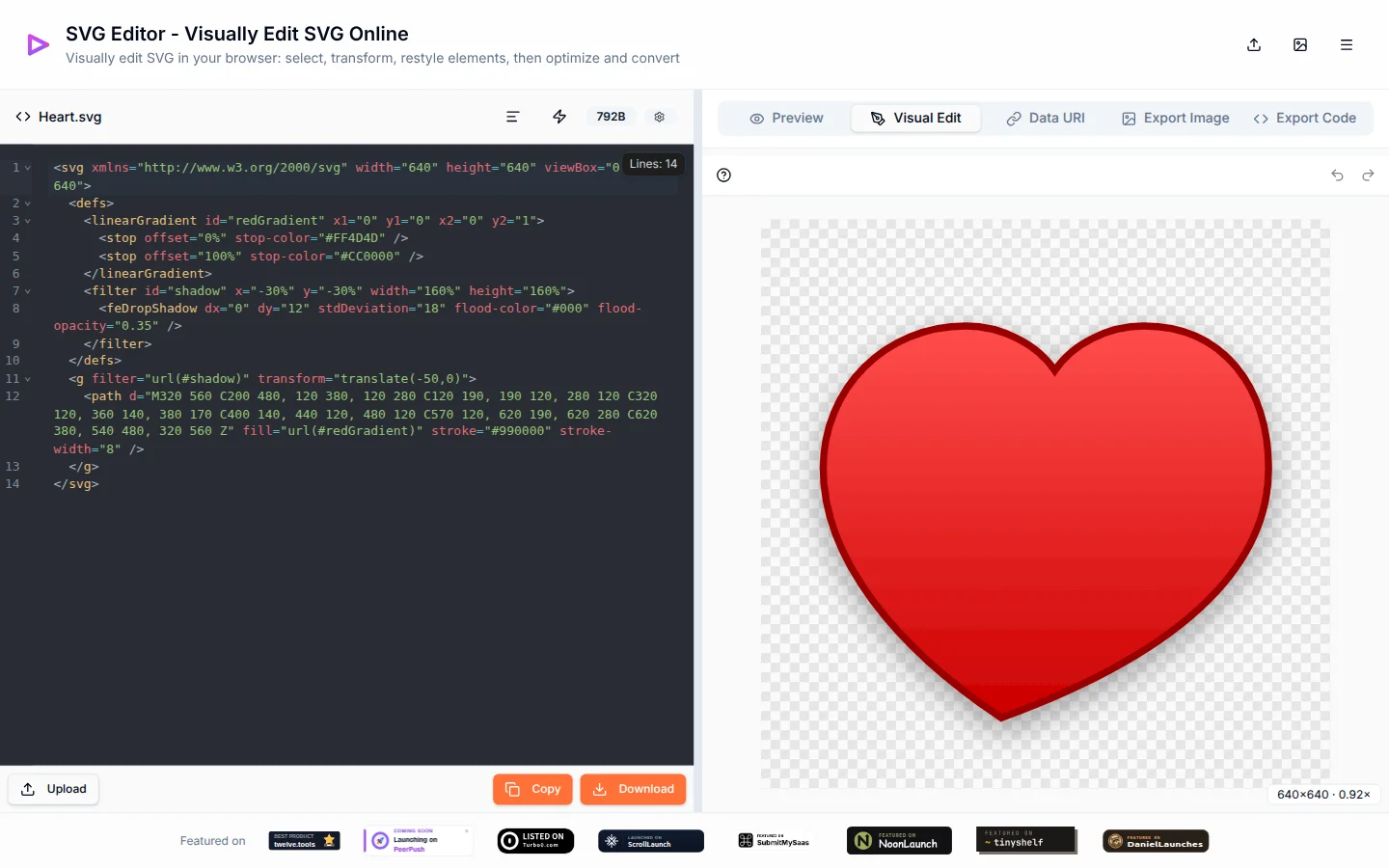Click the image icon in the header
Image resolution: width=1389 pixels, height=868 pixels.
[x=1300, y=44]
